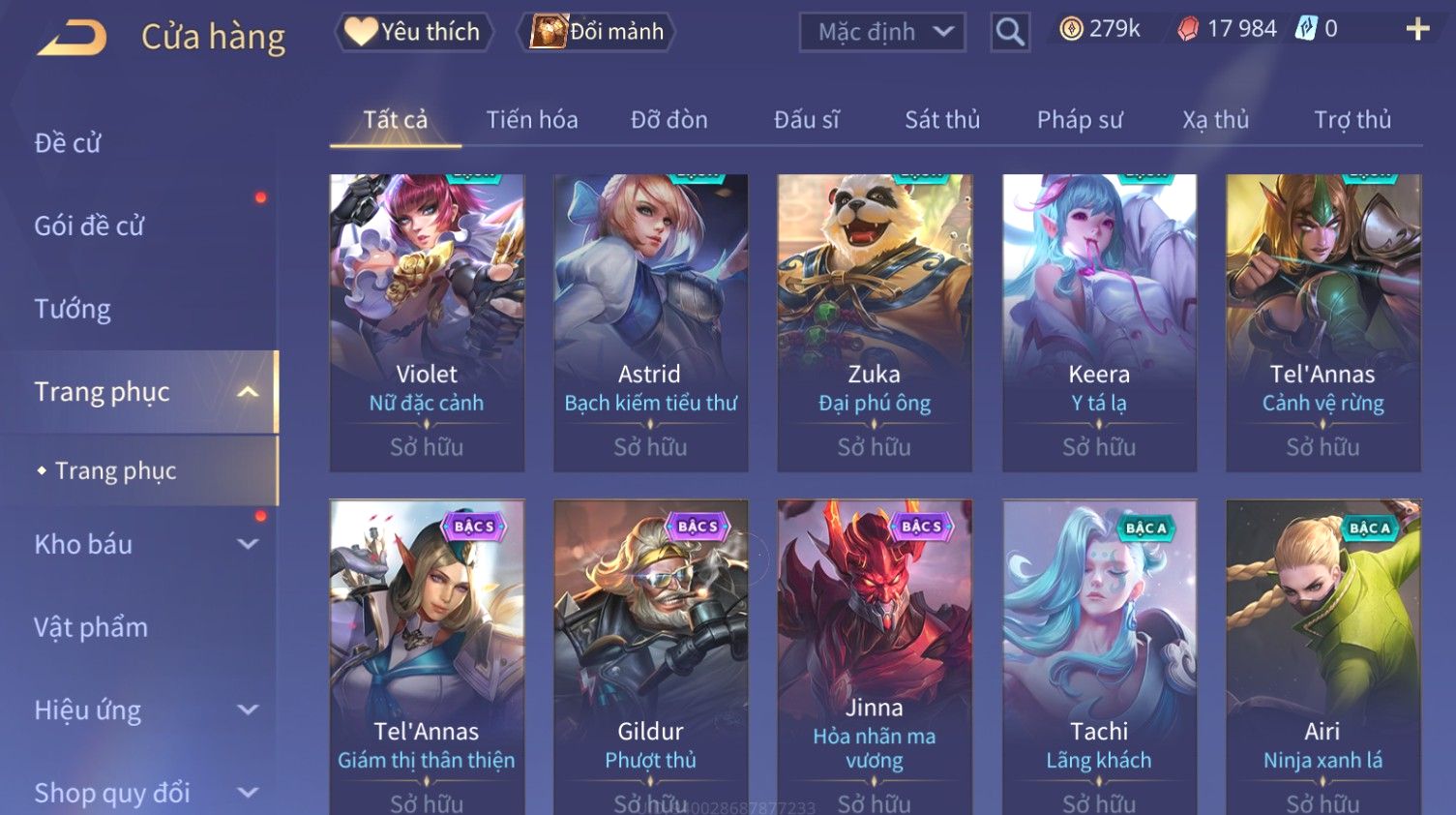Open the Tướng sidebar item
This screenshot has width=1456, height=815.
point(73,310)
